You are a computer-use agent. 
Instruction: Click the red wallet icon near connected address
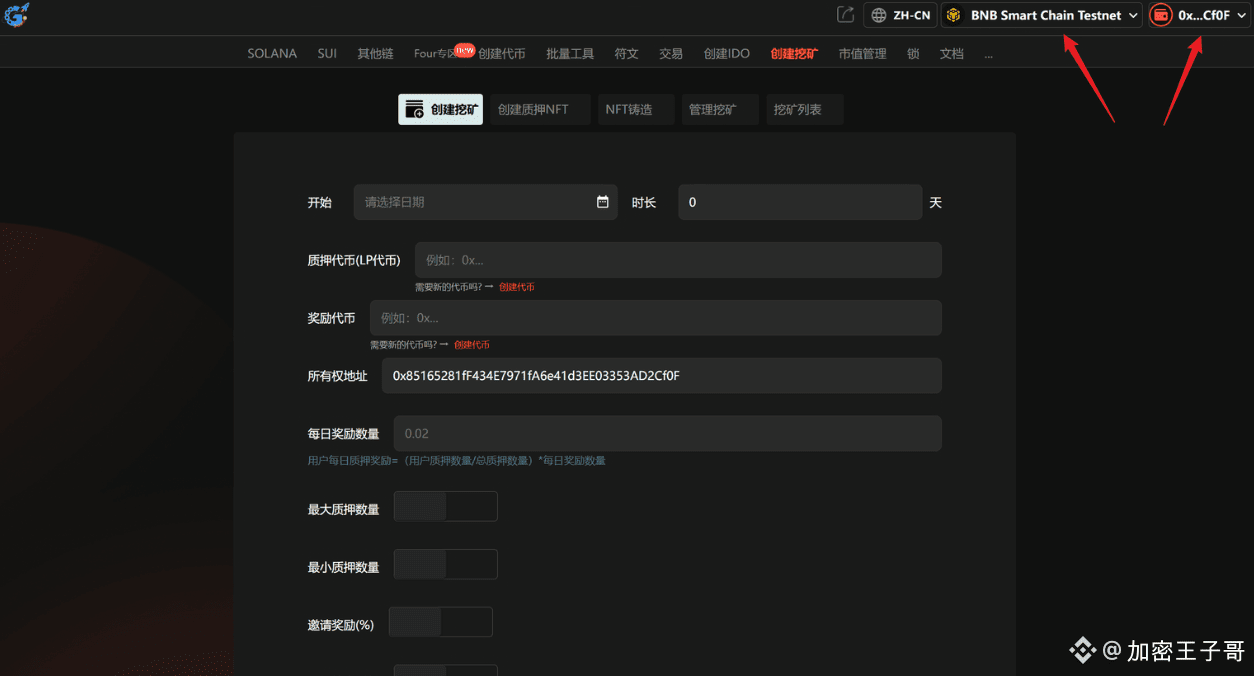click(1160, 15)
